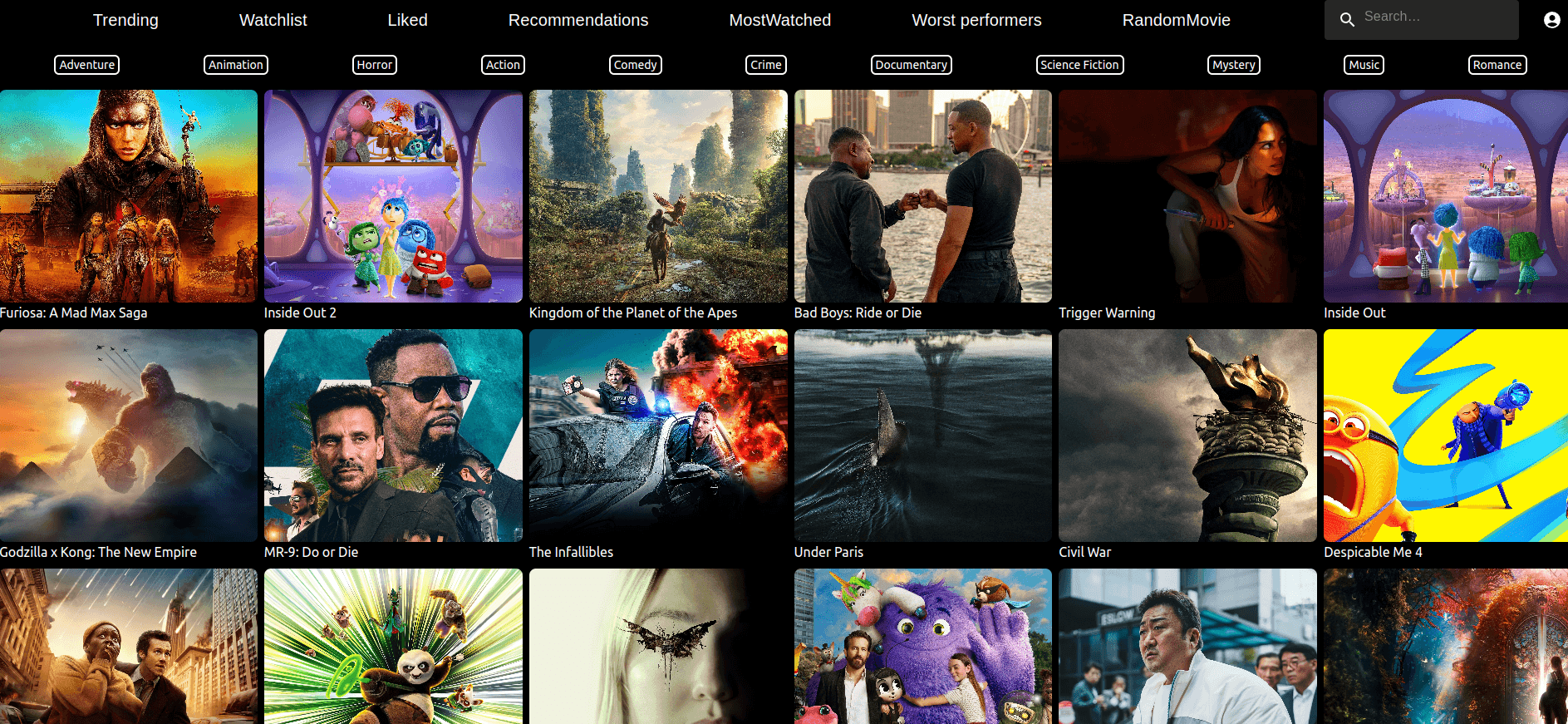Open the meteor shower city movie poster
This screenshot has height=724, width=1568.
129,647
